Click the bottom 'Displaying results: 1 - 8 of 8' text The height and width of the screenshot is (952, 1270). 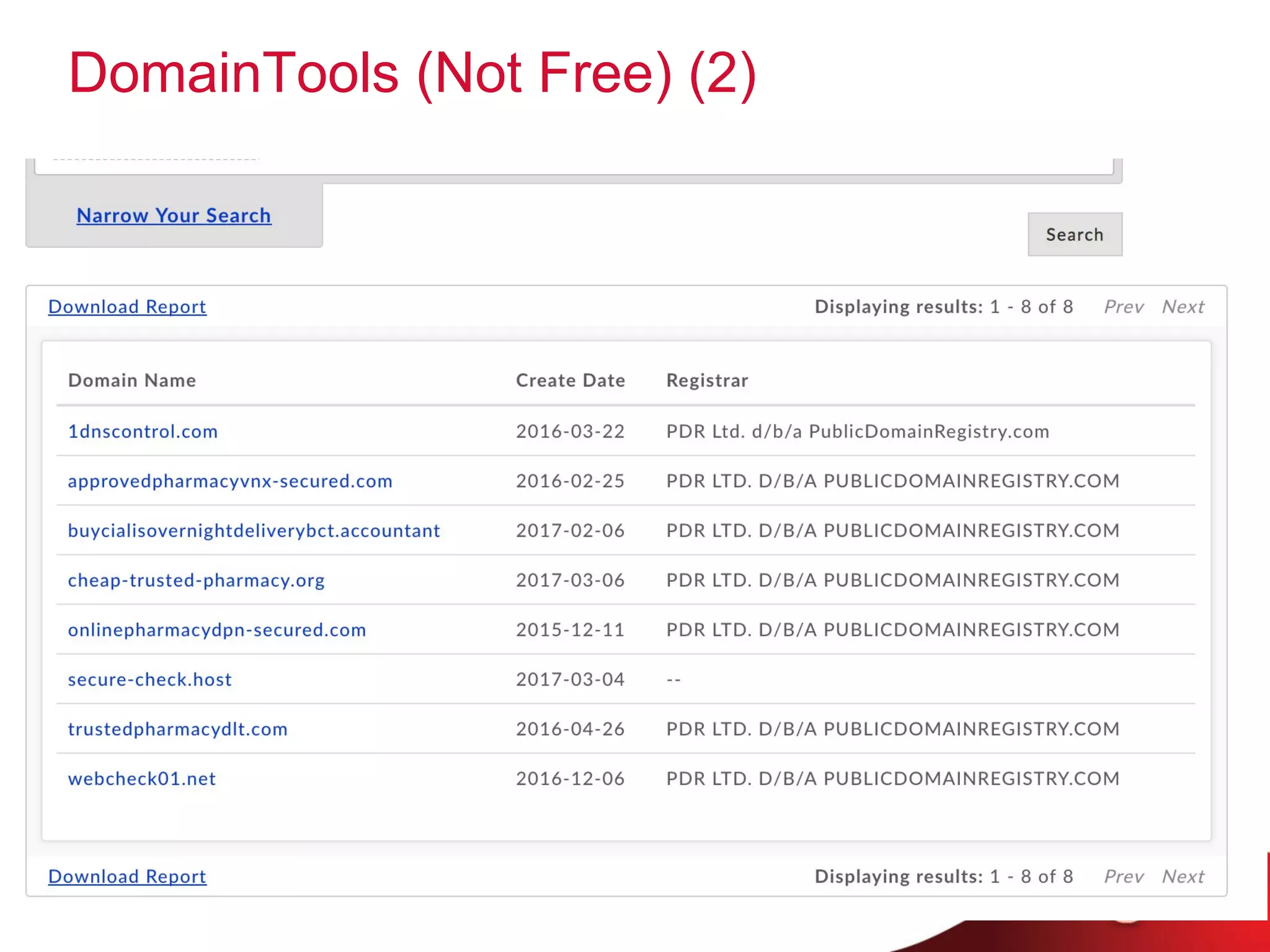click(x=944, y=876)
